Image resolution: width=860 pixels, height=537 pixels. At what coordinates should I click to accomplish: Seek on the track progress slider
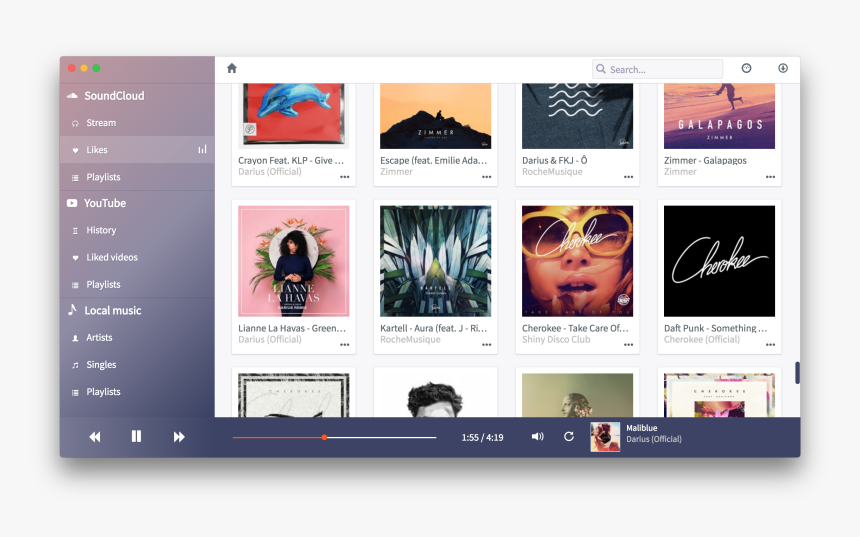coord(334,437)
